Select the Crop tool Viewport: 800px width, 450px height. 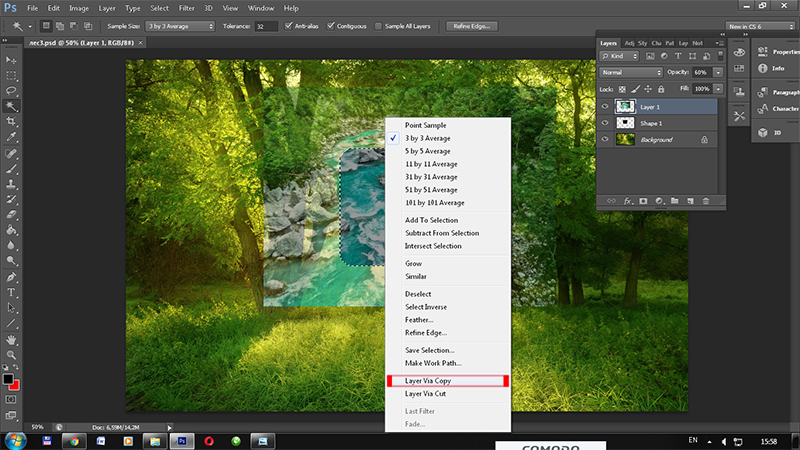11,121
